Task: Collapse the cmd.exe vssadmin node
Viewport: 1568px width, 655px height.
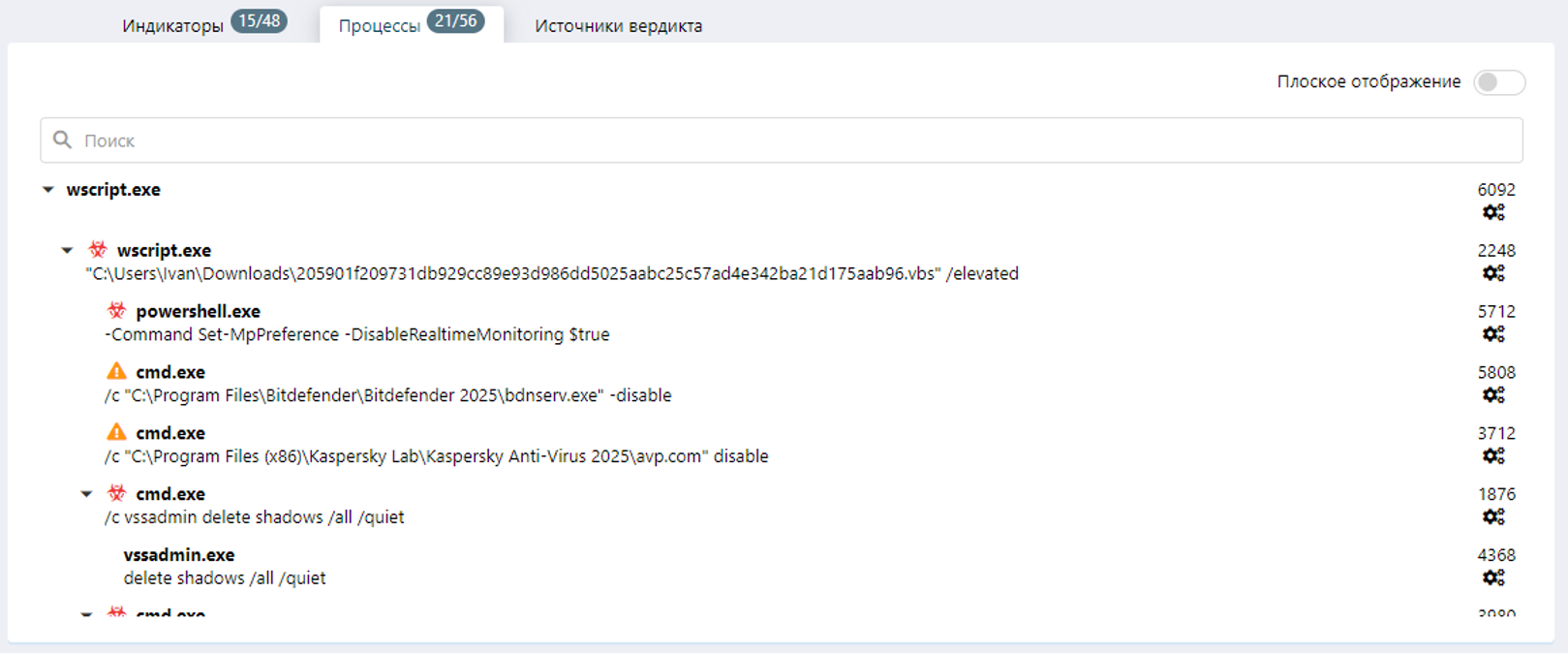Action: point(86,494)
